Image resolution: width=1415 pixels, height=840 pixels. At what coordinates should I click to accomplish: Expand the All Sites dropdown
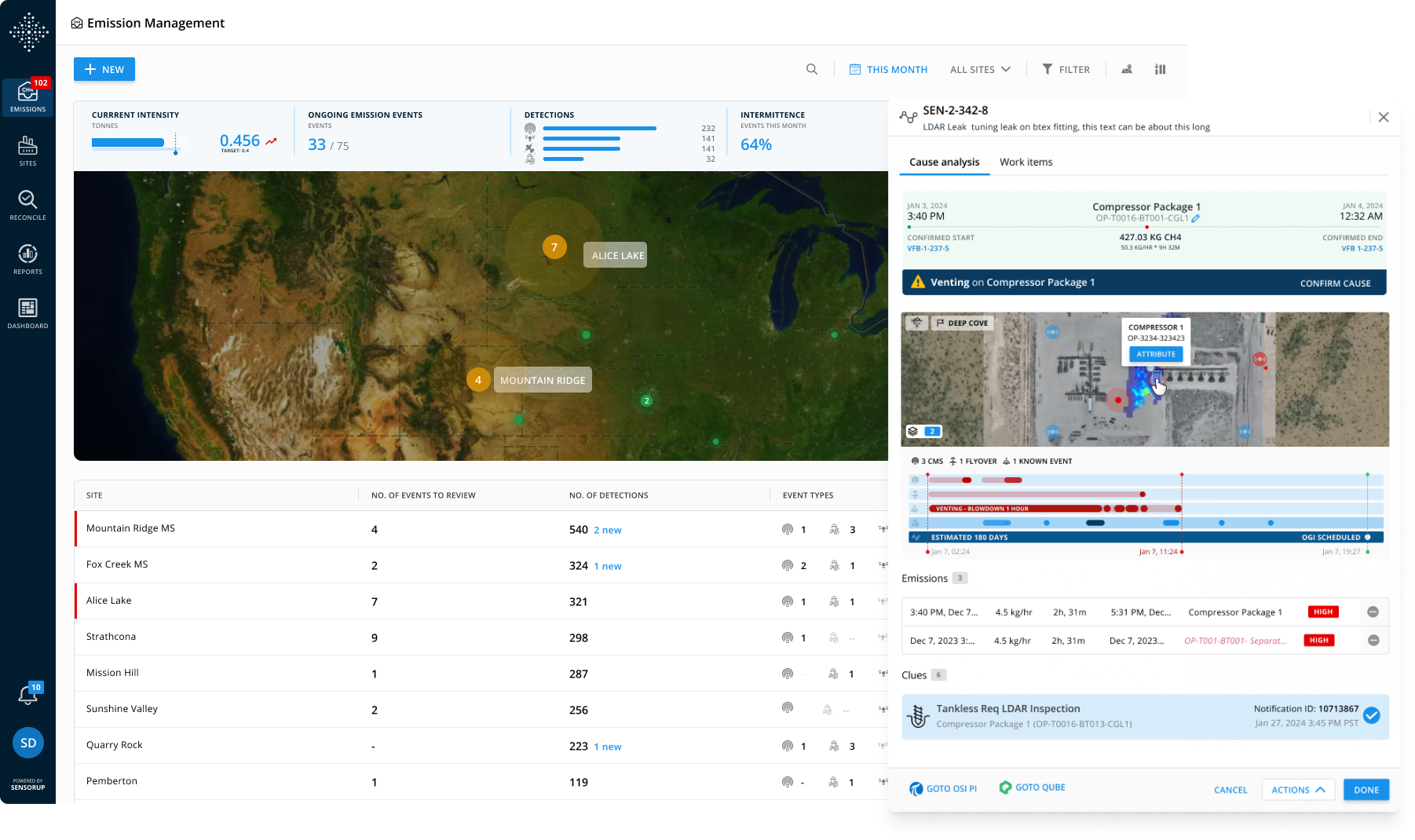pyautogui.click(x=980, y=69)
